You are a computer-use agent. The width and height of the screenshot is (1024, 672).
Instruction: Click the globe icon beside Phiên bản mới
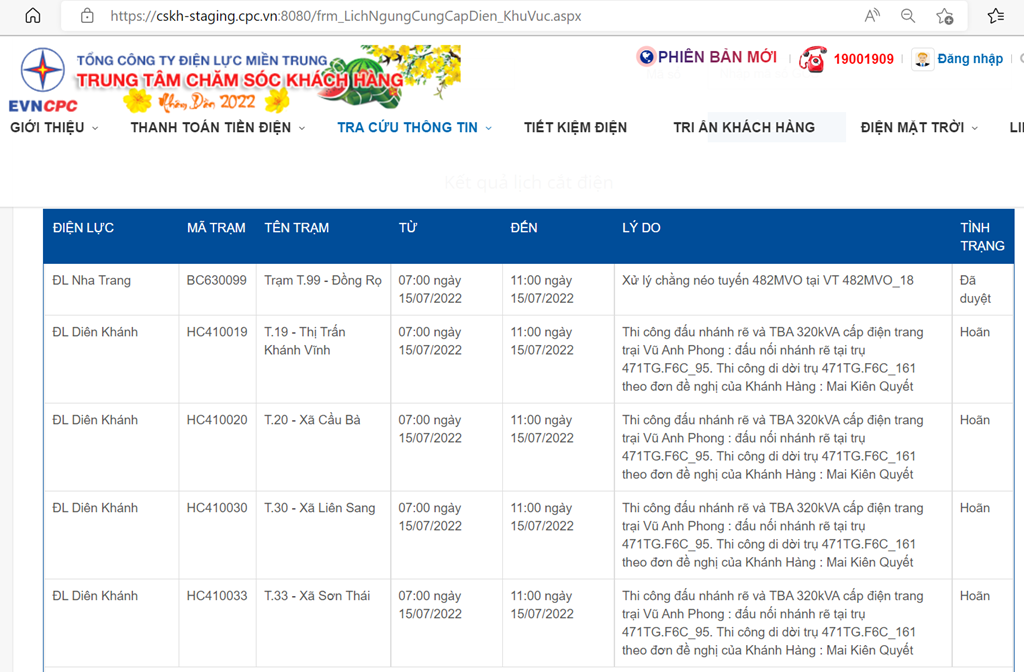tap(646, 57)
